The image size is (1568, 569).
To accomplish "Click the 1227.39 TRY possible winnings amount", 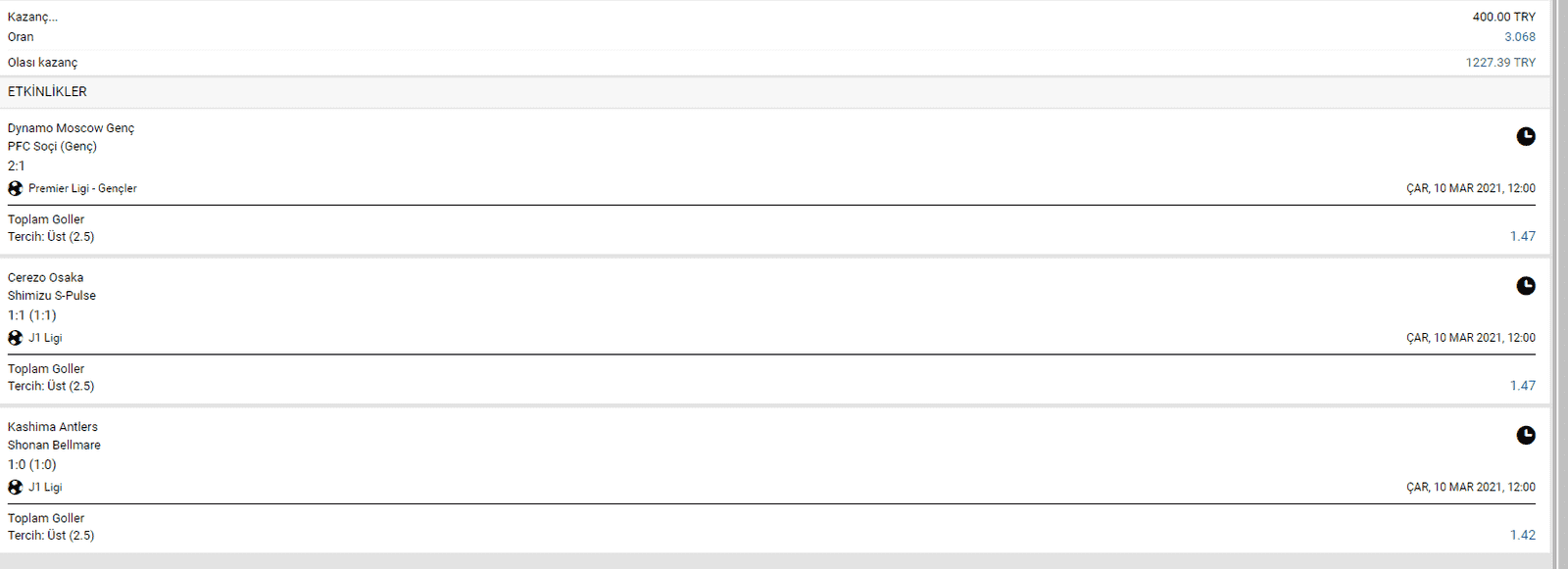I will [x=1500, y=62].
